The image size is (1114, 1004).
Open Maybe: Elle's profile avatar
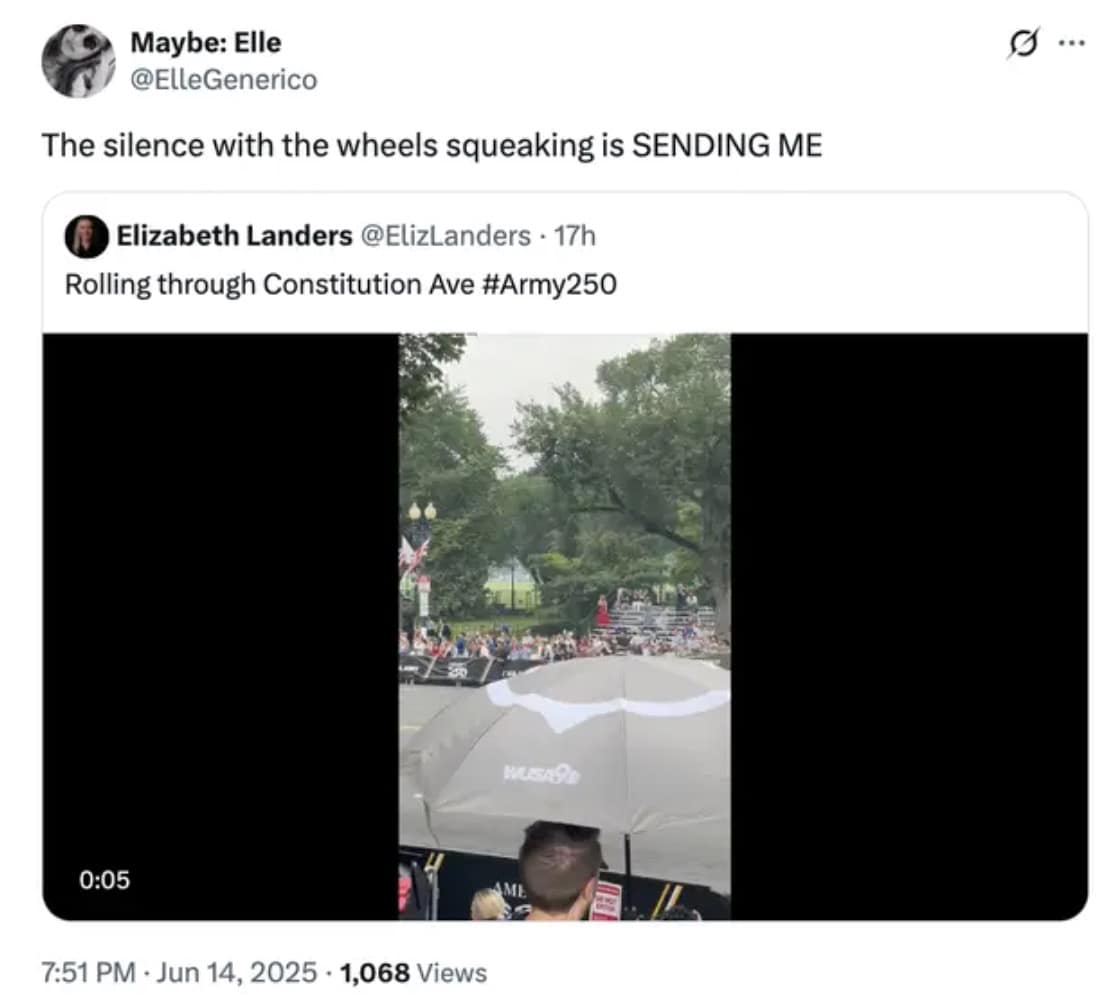pyautogui.click(x=78, y=61)
